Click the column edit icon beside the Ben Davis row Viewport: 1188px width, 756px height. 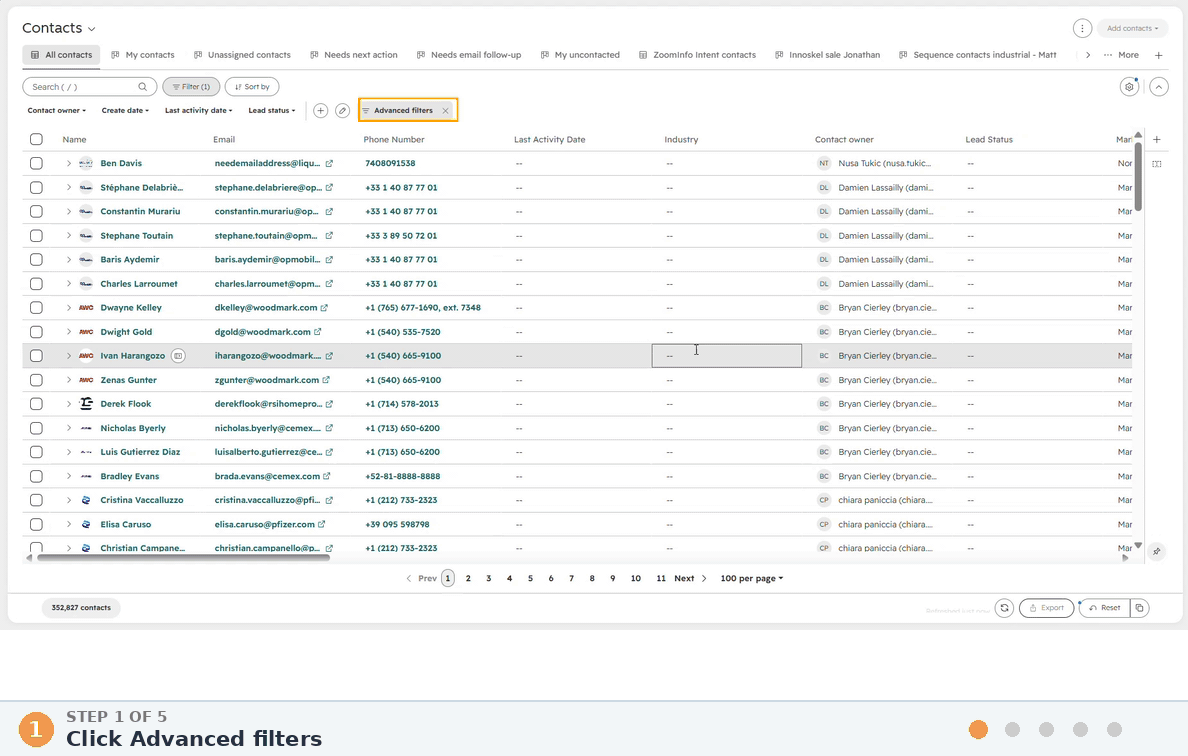pos(1157,164)
